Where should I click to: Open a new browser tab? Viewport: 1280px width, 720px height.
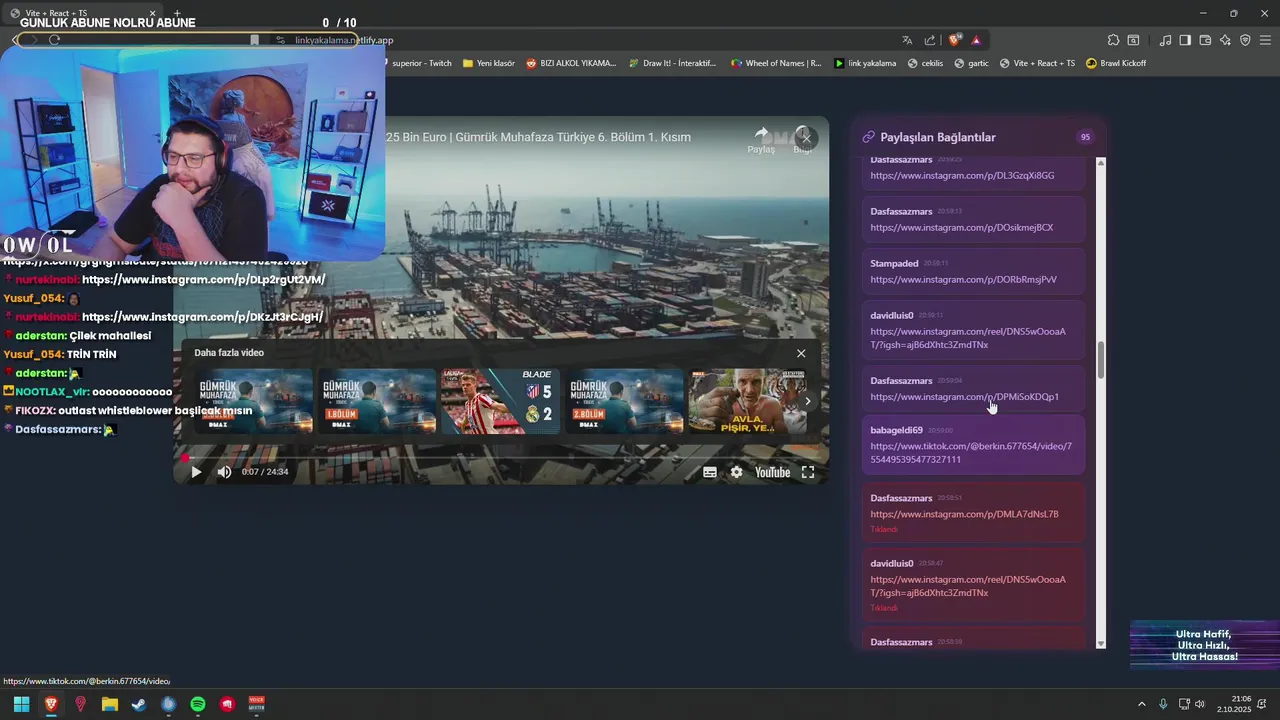pyautogui.click(x=177, y=13)
